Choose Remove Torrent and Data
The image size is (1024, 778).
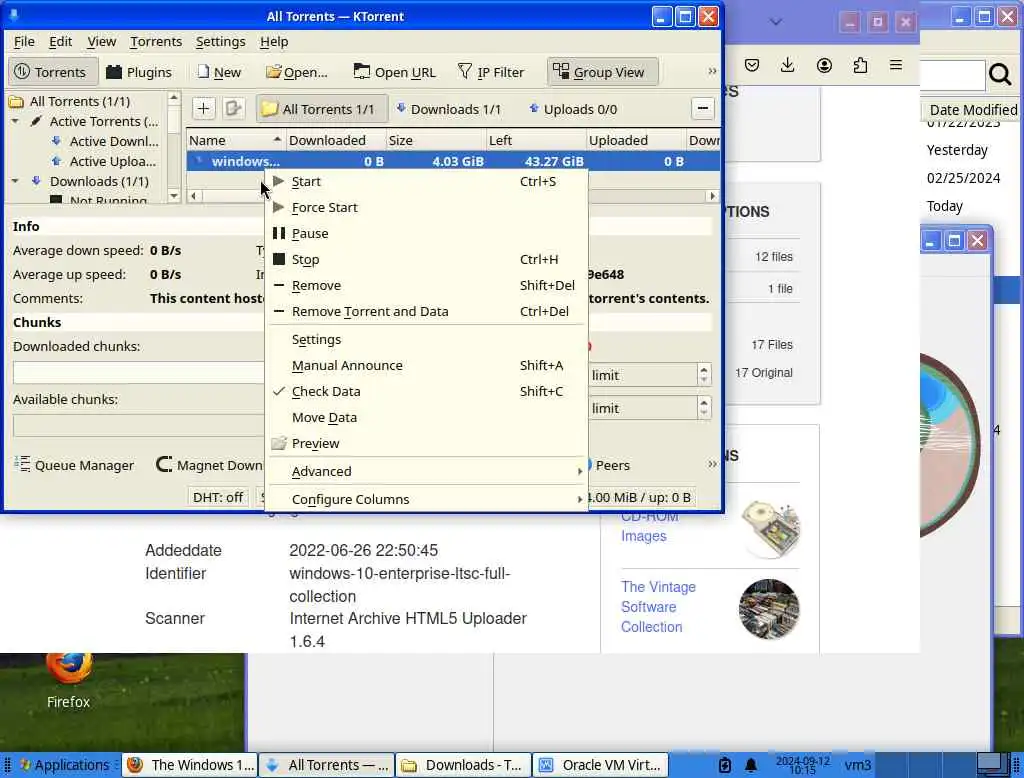point(426,312)
